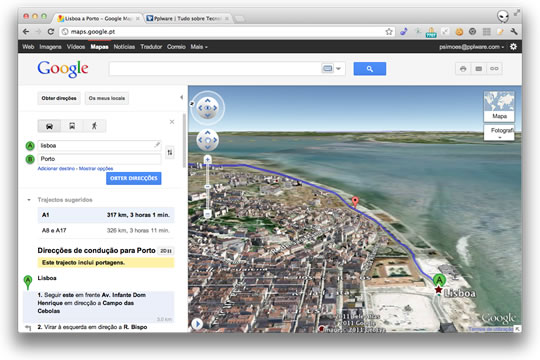Bookmark page with star icon
The height and width of the screenshot is (360, 540).
click(389, 32)
